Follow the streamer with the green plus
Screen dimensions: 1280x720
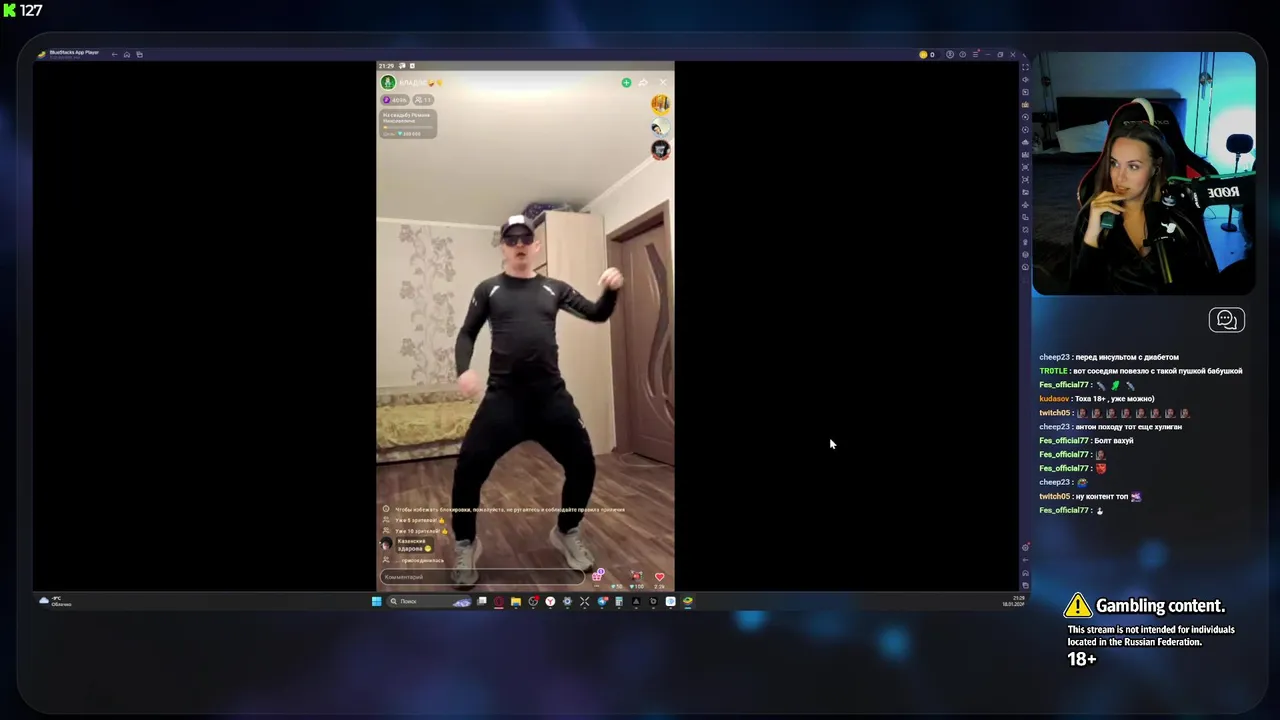coord(626,82)
